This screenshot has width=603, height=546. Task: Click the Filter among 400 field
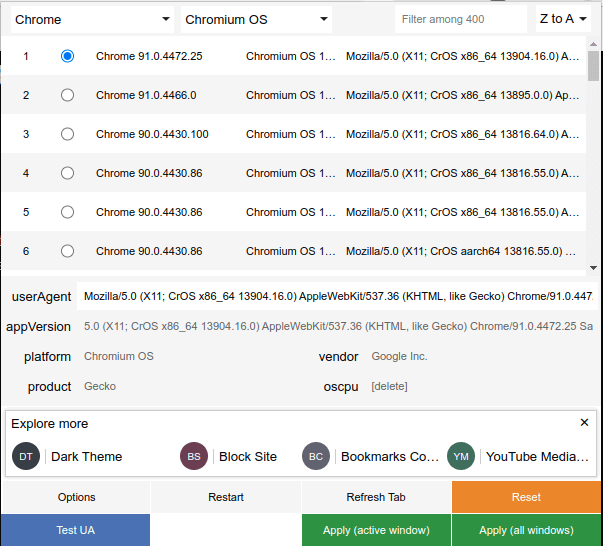[x=461, y=19]
